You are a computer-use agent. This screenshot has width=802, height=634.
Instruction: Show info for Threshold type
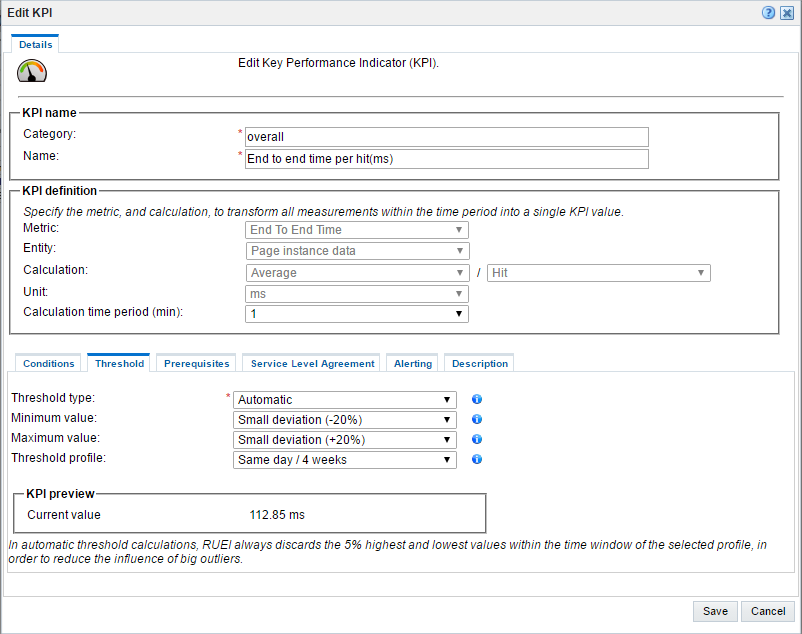(477, 399)
